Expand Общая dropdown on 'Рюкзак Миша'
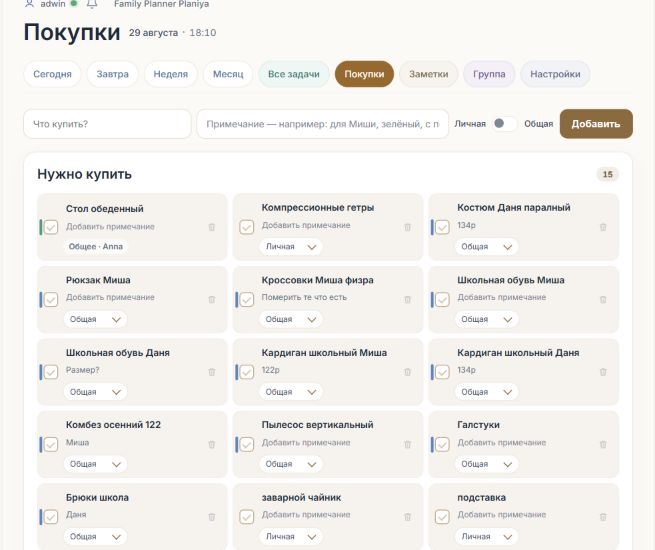Screen dimensions: 655x550 click(x=95, y=319)
